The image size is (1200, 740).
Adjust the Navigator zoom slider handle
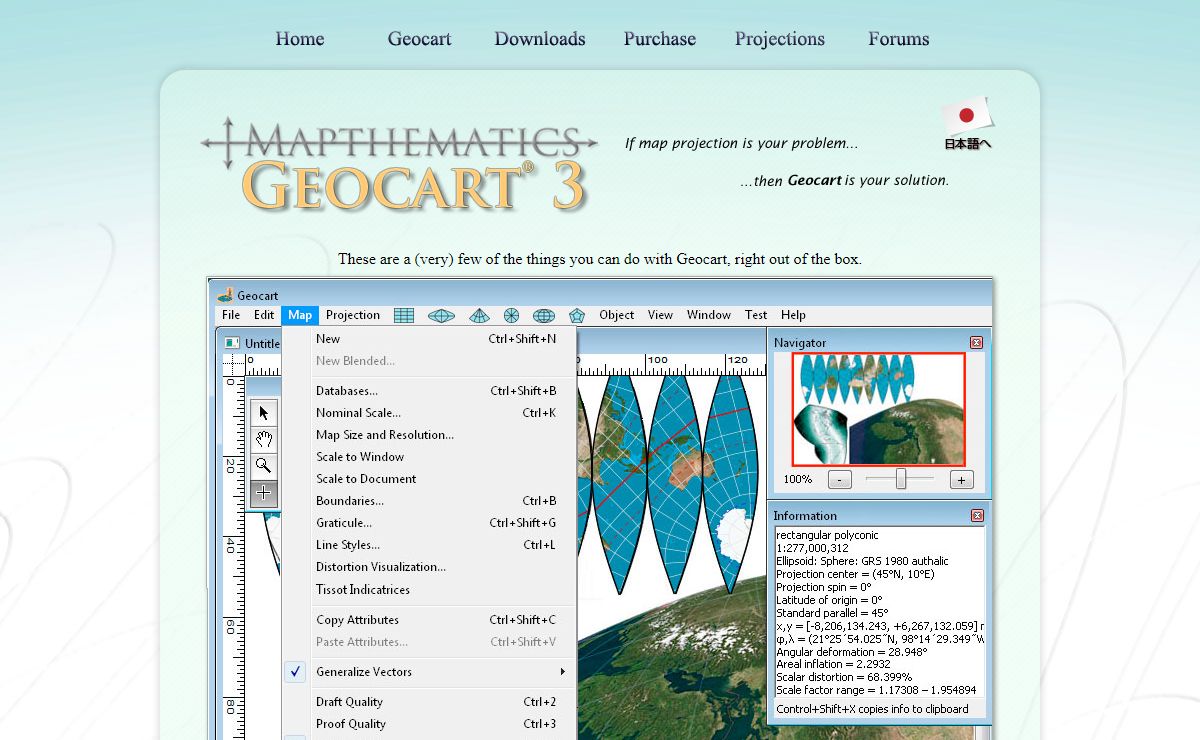[x=901, y=479]
